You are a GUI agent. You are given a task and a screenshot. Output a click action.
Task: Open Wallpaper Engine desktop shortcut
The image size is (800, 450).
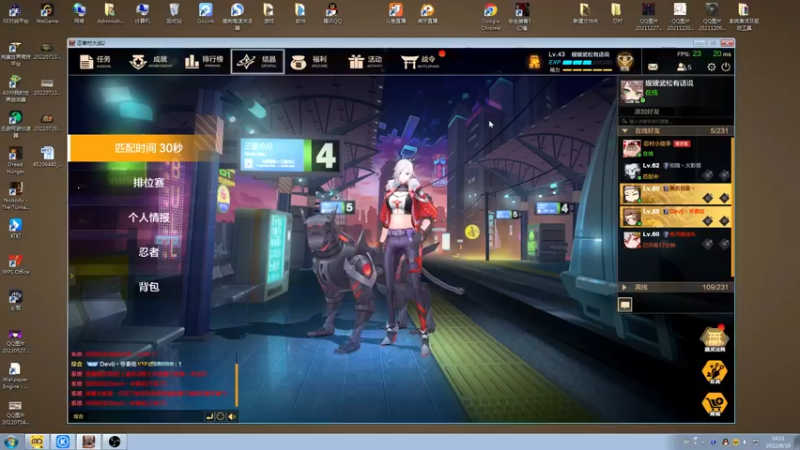pyautogui.click(x=15, y=377)
